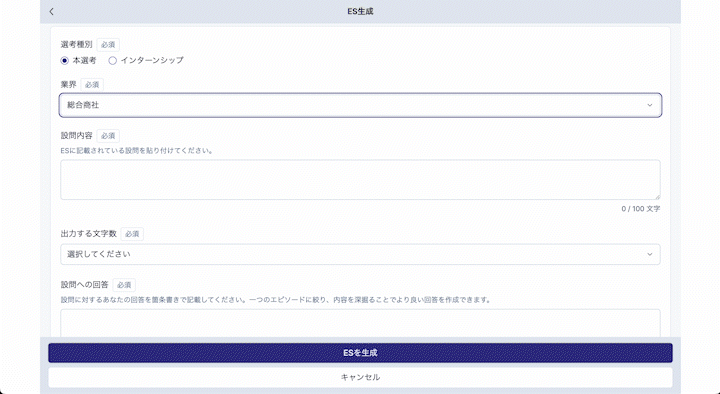Image resolution: width=720 pixels, height=394 pixels.
Task: Select the インターンシップ radio button
Action: point(112,61)
